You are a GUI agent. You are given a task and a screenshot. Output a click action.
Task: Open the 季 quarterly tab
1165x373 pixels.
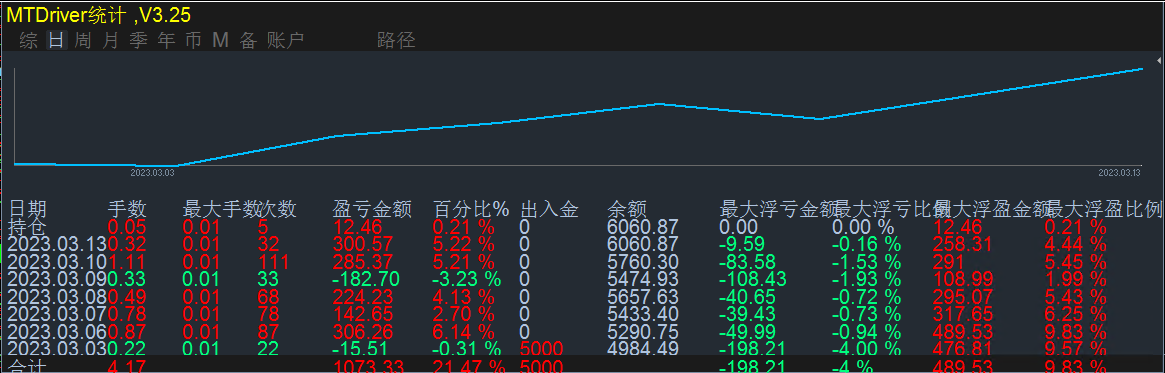(x=138, y=41)
